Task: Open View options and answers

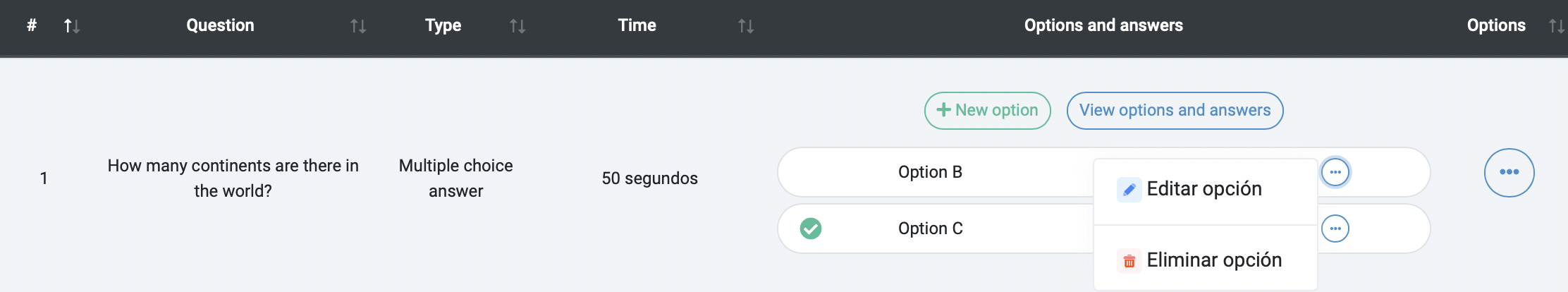Action: click(1175, 111)
